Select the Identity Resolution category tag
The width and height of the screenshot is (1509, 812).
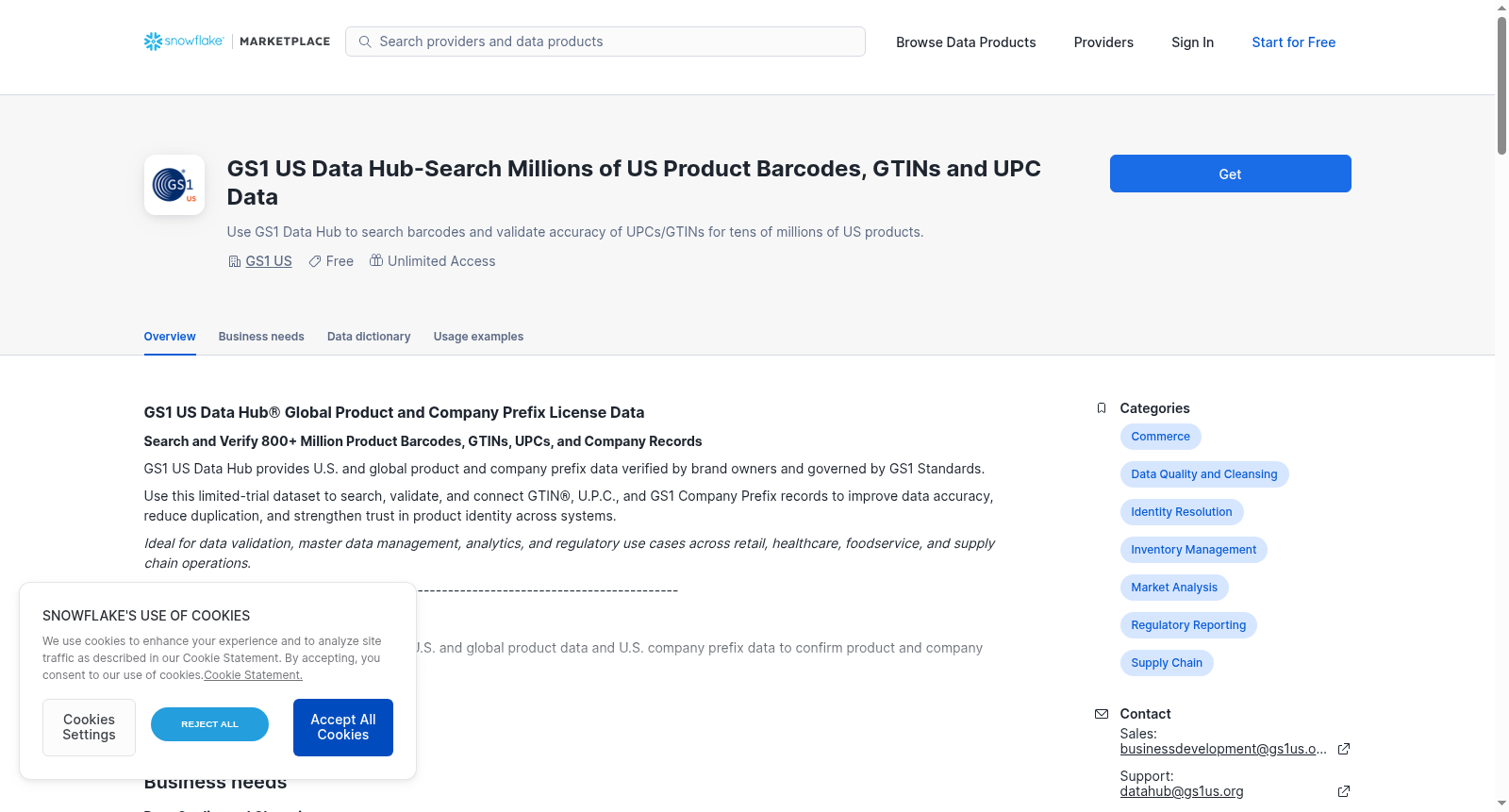click(x=1181, y=512)
